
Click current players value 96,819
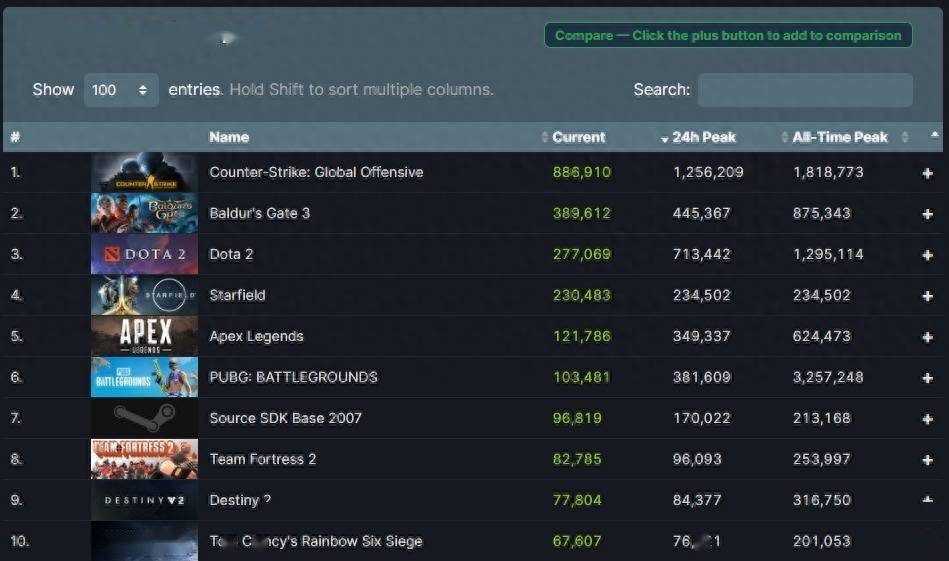click(x=577, y=418)
